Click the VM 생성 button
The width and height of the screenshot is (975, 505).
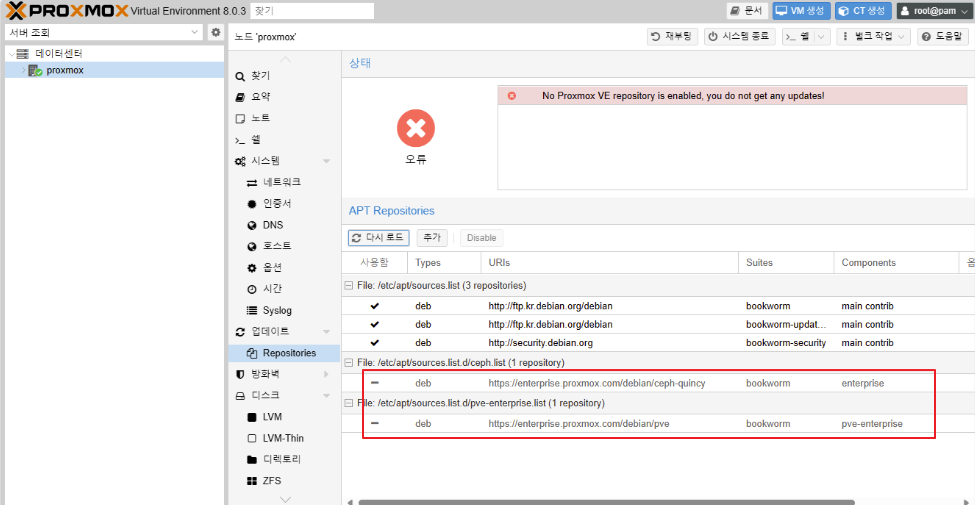(x=802, y=11)
